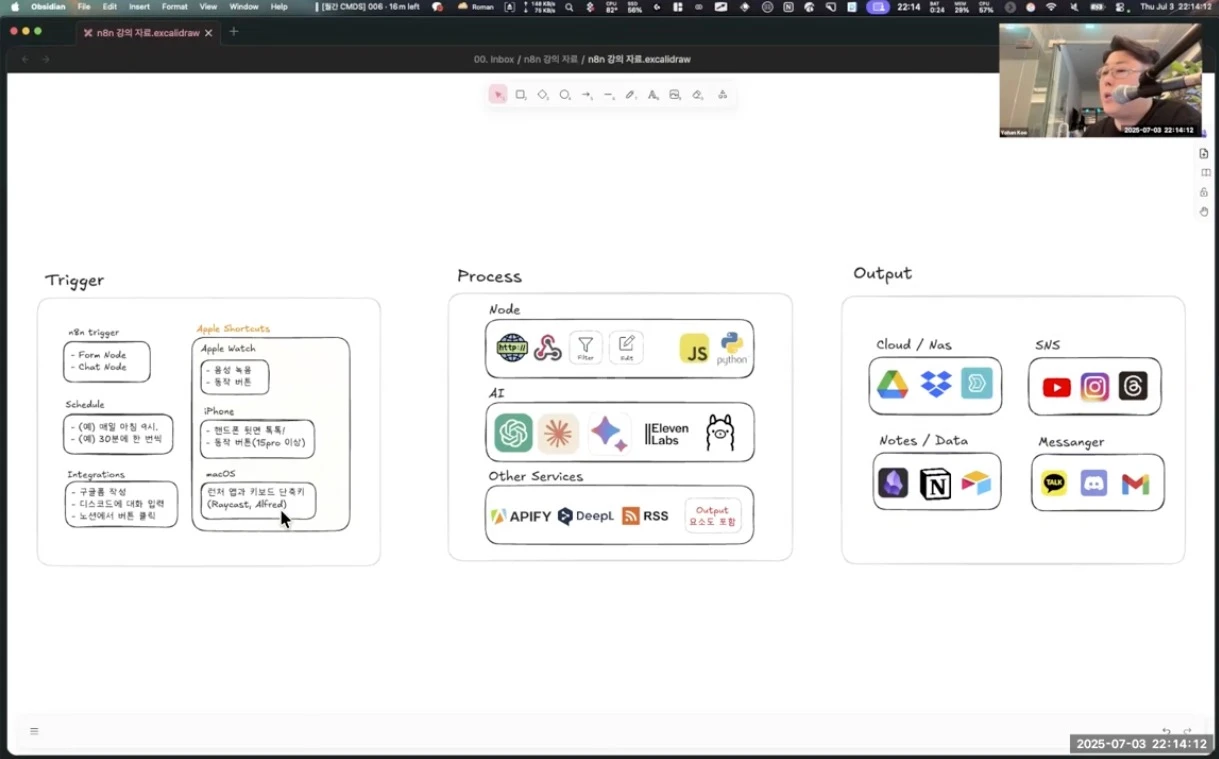
Task: Choose the Insert Image tool
Action: pyautogui.click(x=675, y=95)
